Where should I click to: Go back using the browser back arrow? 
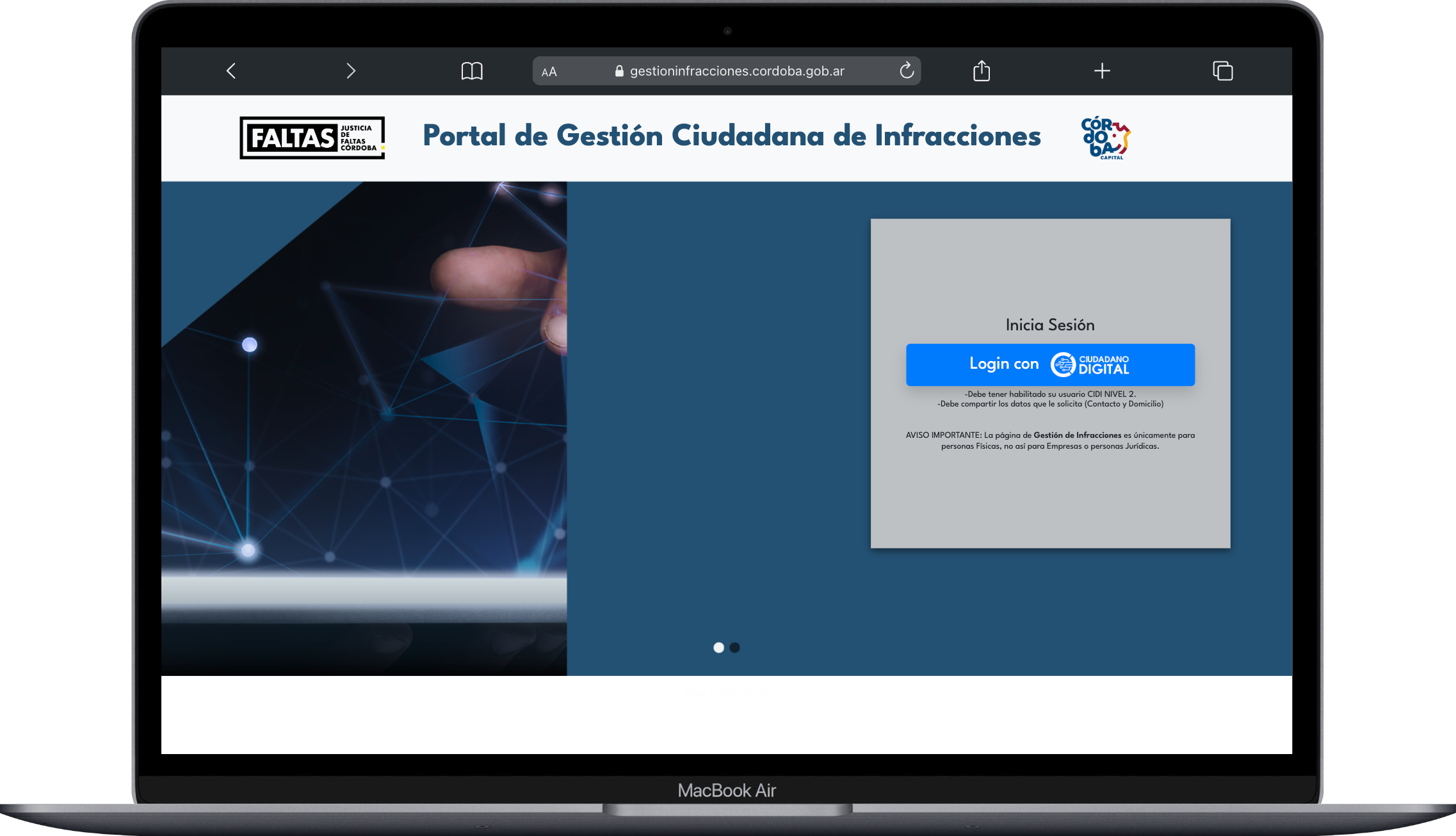(231, 70)
